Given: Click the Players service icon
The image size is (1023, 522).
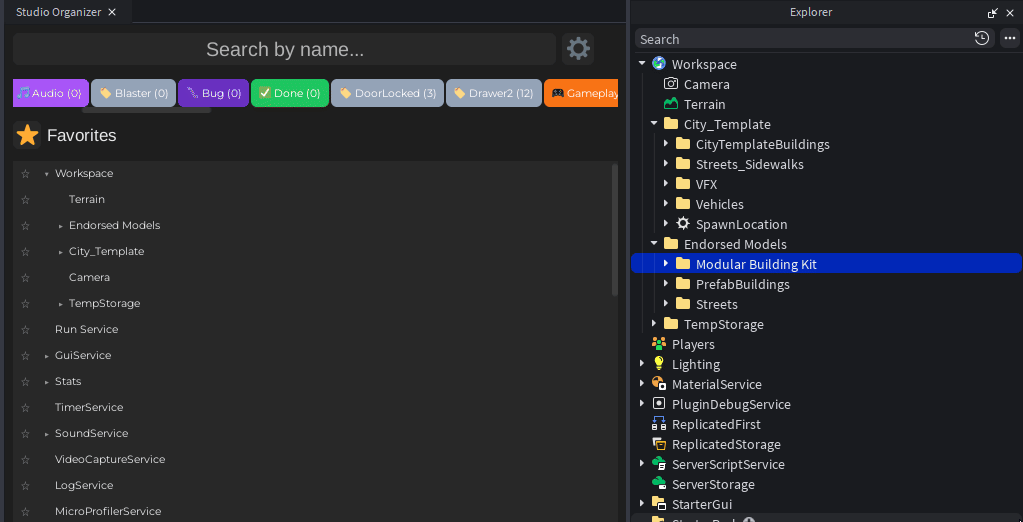Looking at the screenshot, I should tap(659, 344).
